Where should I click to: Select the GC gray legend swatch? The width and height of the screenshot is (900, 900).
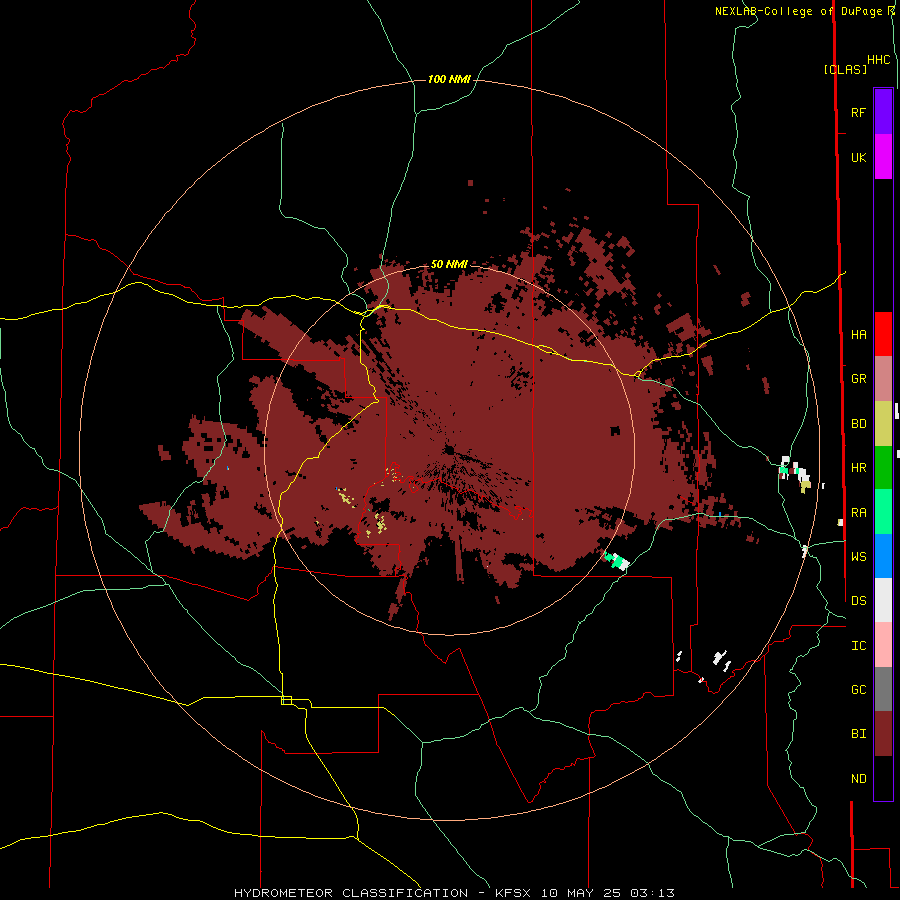click(883, 689)
